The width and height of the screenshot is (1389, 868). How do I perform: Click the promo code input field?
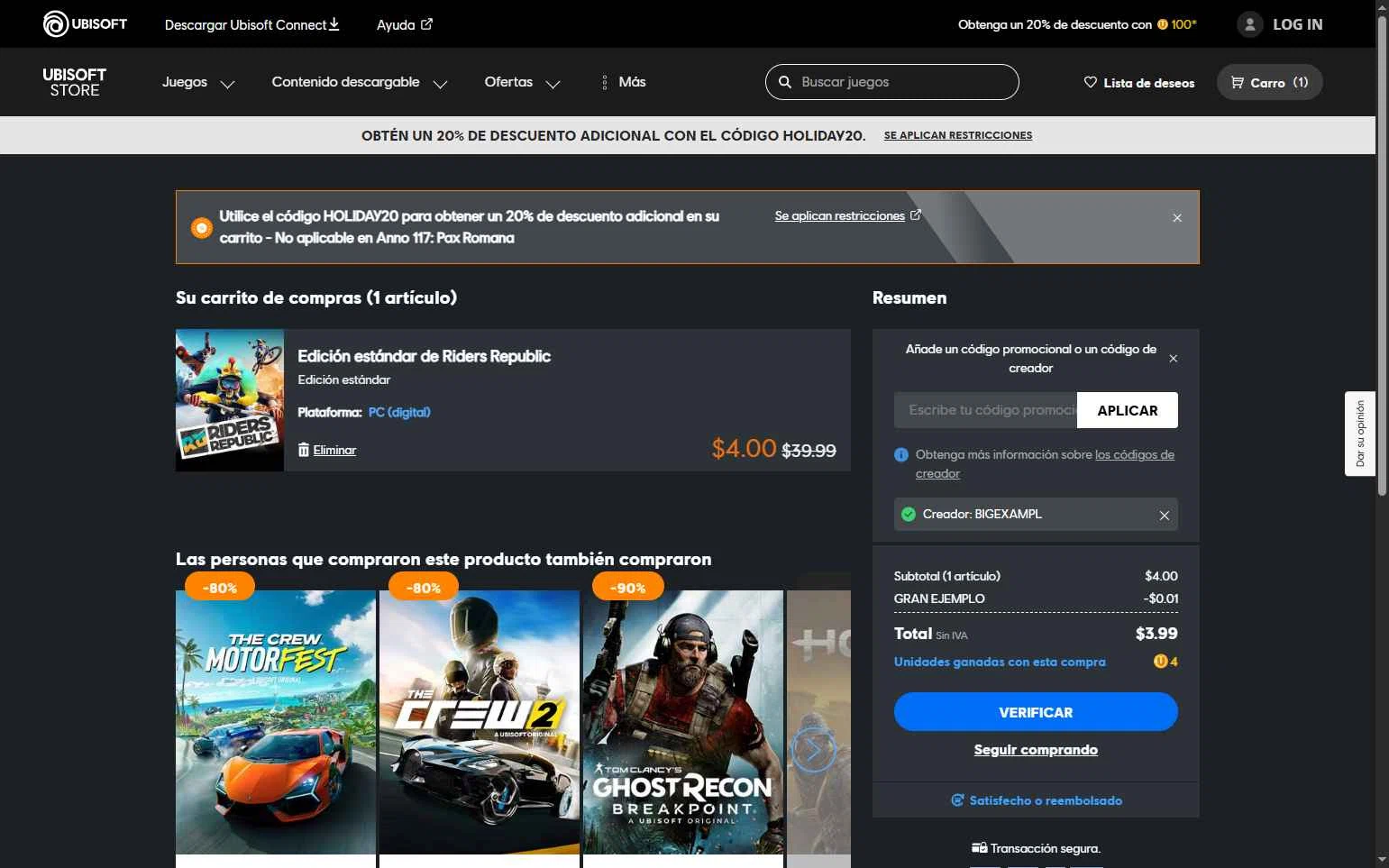pos(985,410)
